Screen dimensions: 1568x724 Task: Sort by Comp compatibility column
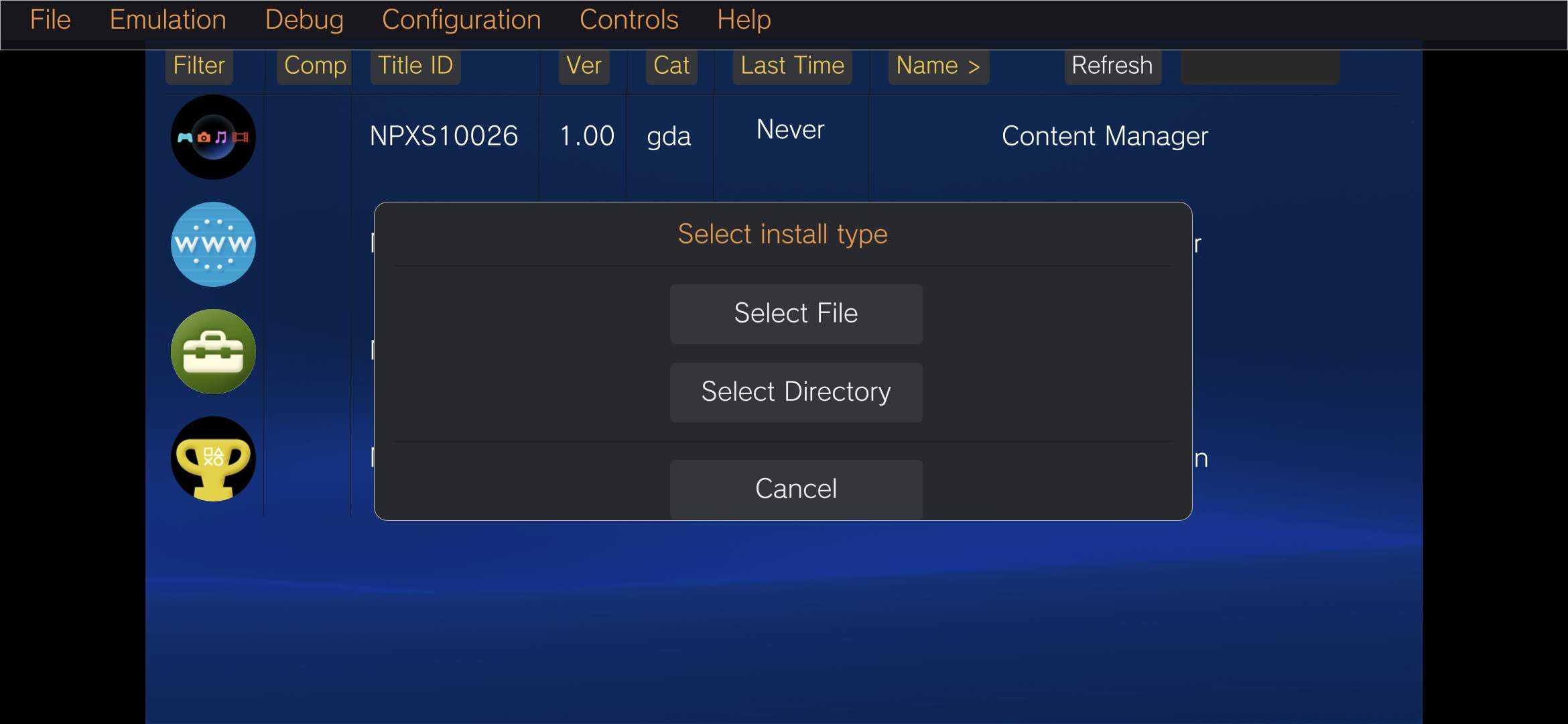pyautogui.click(x=314, y=66)
